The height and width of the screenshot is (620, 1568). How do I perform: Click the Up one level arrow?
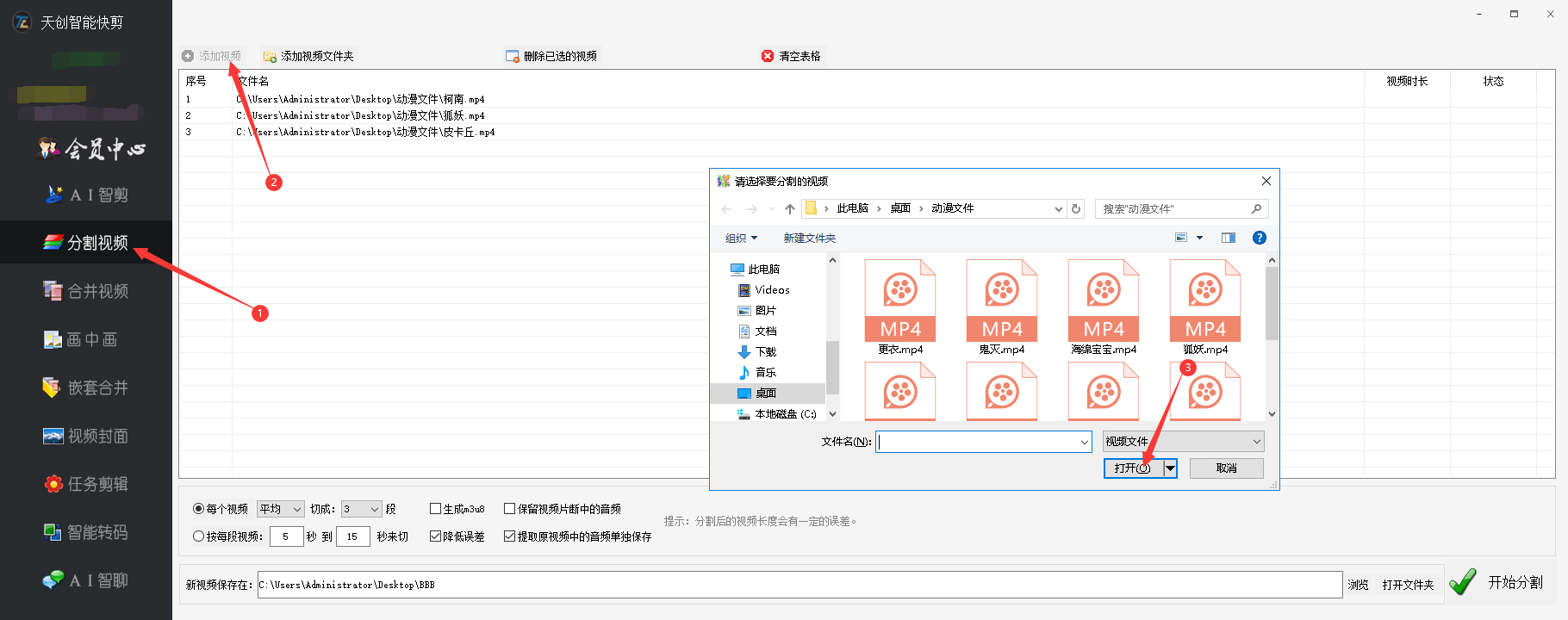click(x=790, y=208)
